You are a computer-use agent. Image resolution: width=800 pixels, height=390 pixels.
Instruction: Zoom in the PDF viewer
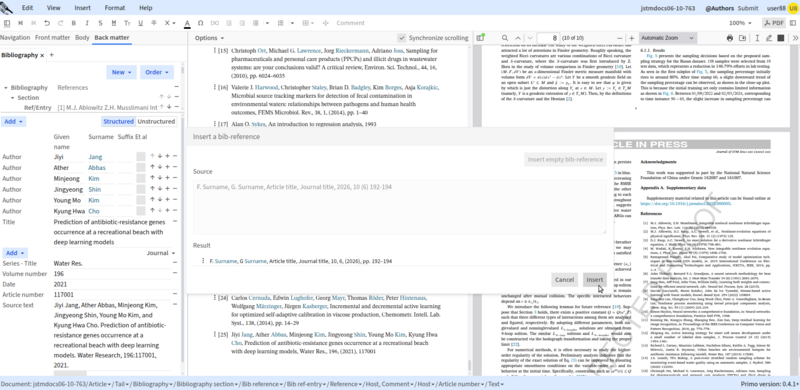click(x=632, y=38)
